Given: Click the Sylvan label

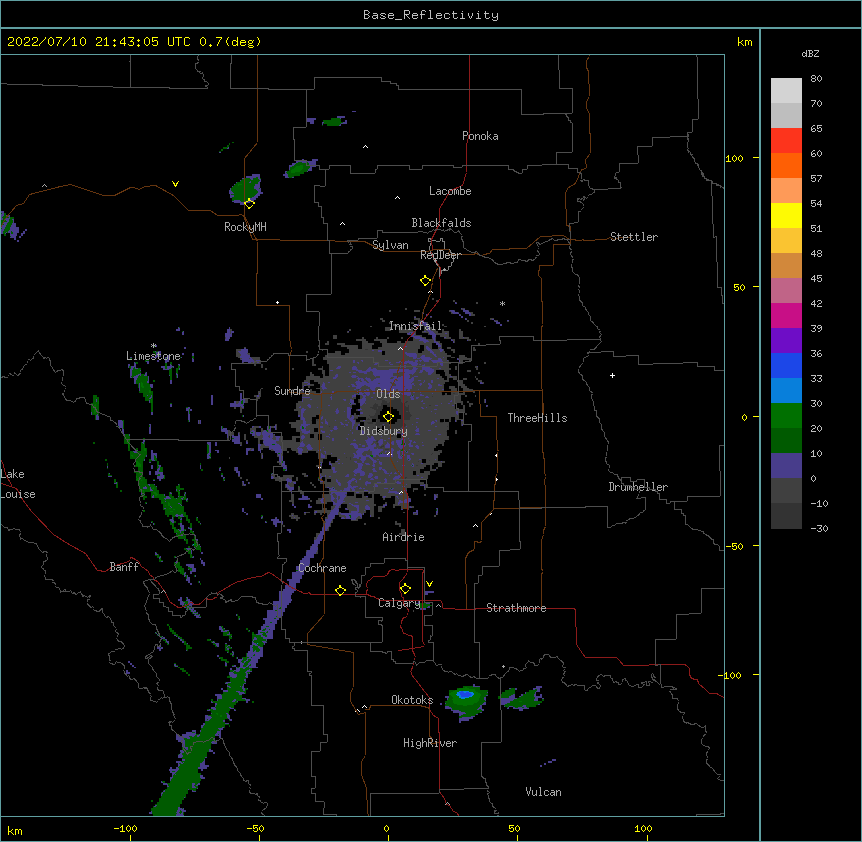Looking at the screenshot, I should pyautogui.click(x=390, y=245).
